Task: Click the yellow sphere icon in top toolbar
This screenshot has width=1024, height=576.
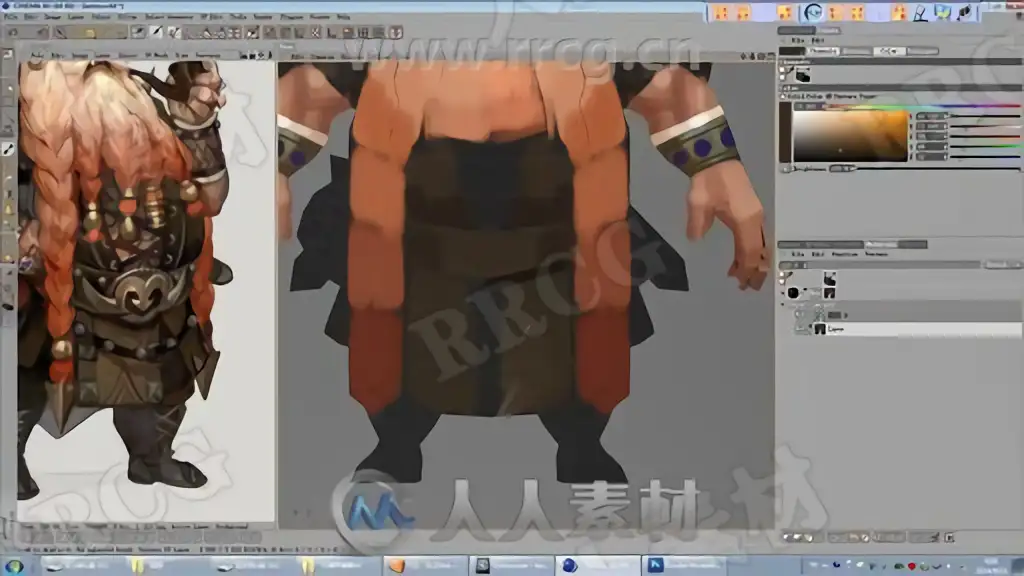Action: coord(89,33)
